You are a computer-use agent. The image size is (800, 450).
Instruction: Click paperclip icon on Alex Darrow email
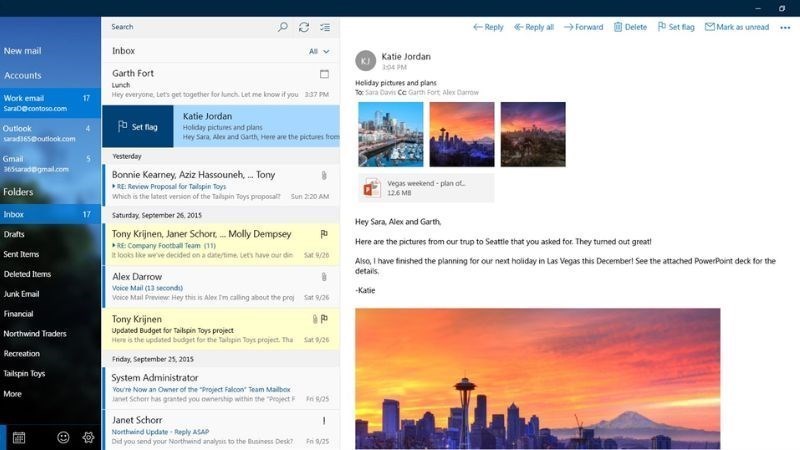click(x=323, y=277)
